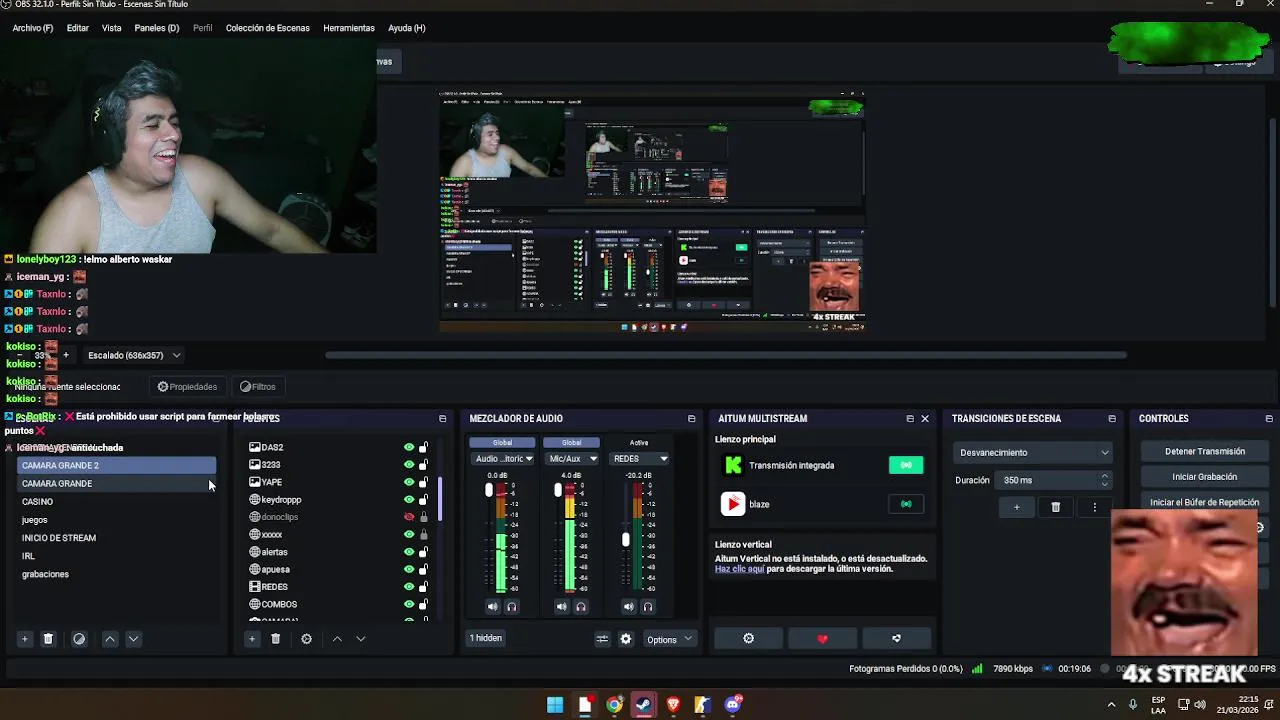Open Archivo menu
This screenshot has width=1280, height=720.
click(x=33, y=28)
